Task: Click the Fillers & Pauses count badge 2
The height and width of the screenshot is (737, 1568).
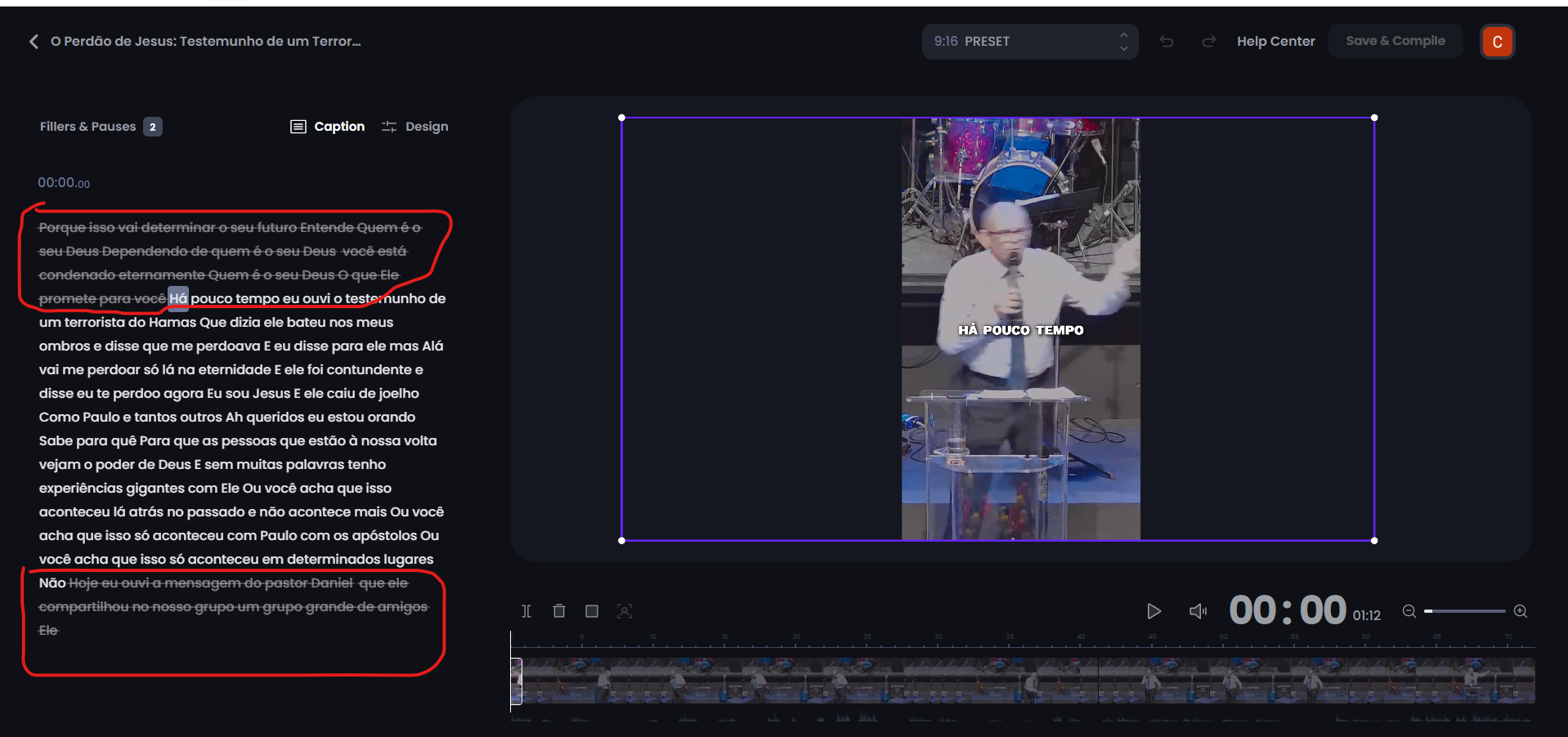Action: click(x=153, y=127)
